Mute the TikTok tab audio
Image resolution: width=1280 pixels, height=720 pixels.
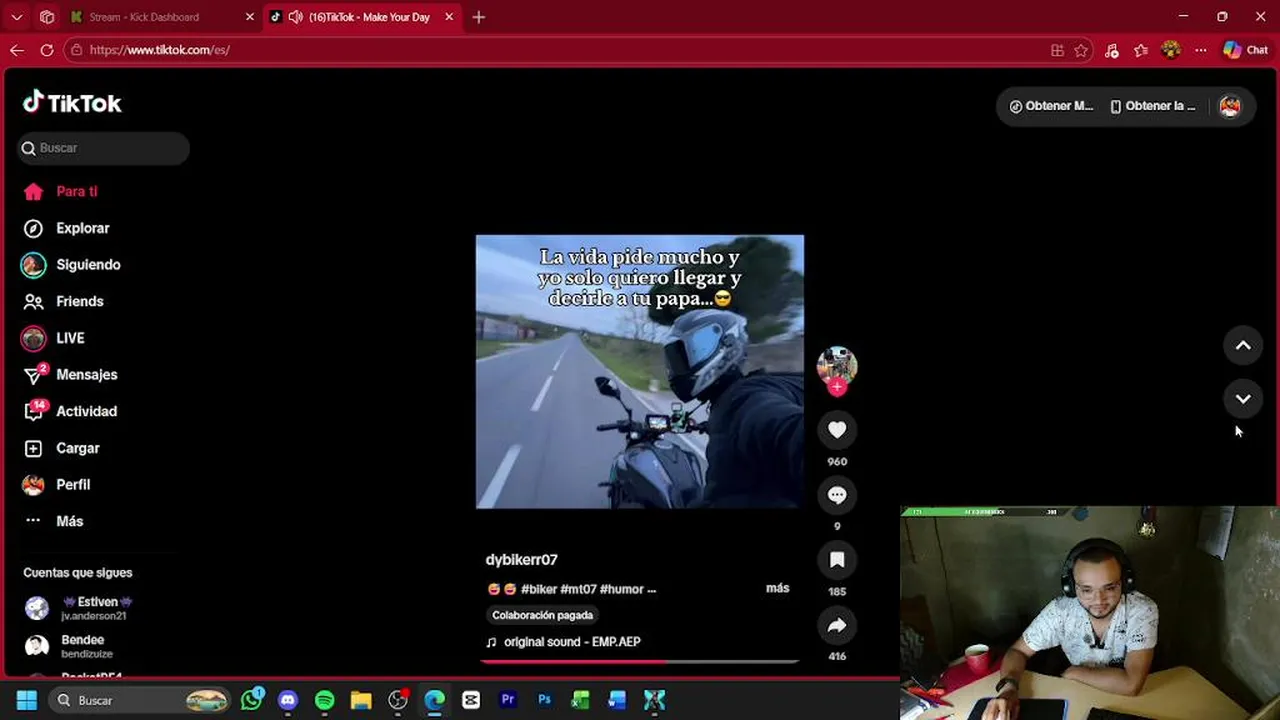(295, 17)
